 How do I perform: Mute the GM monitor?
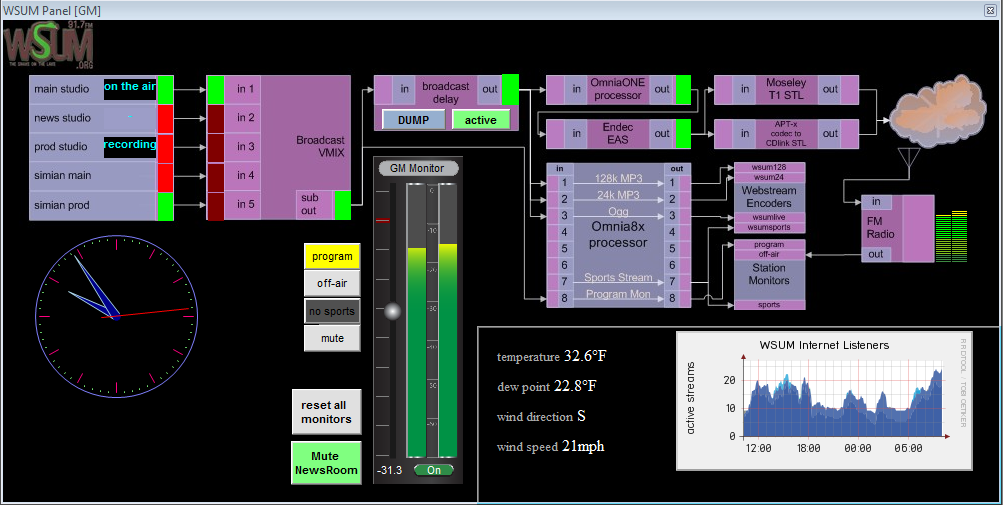tap(332, 338)
